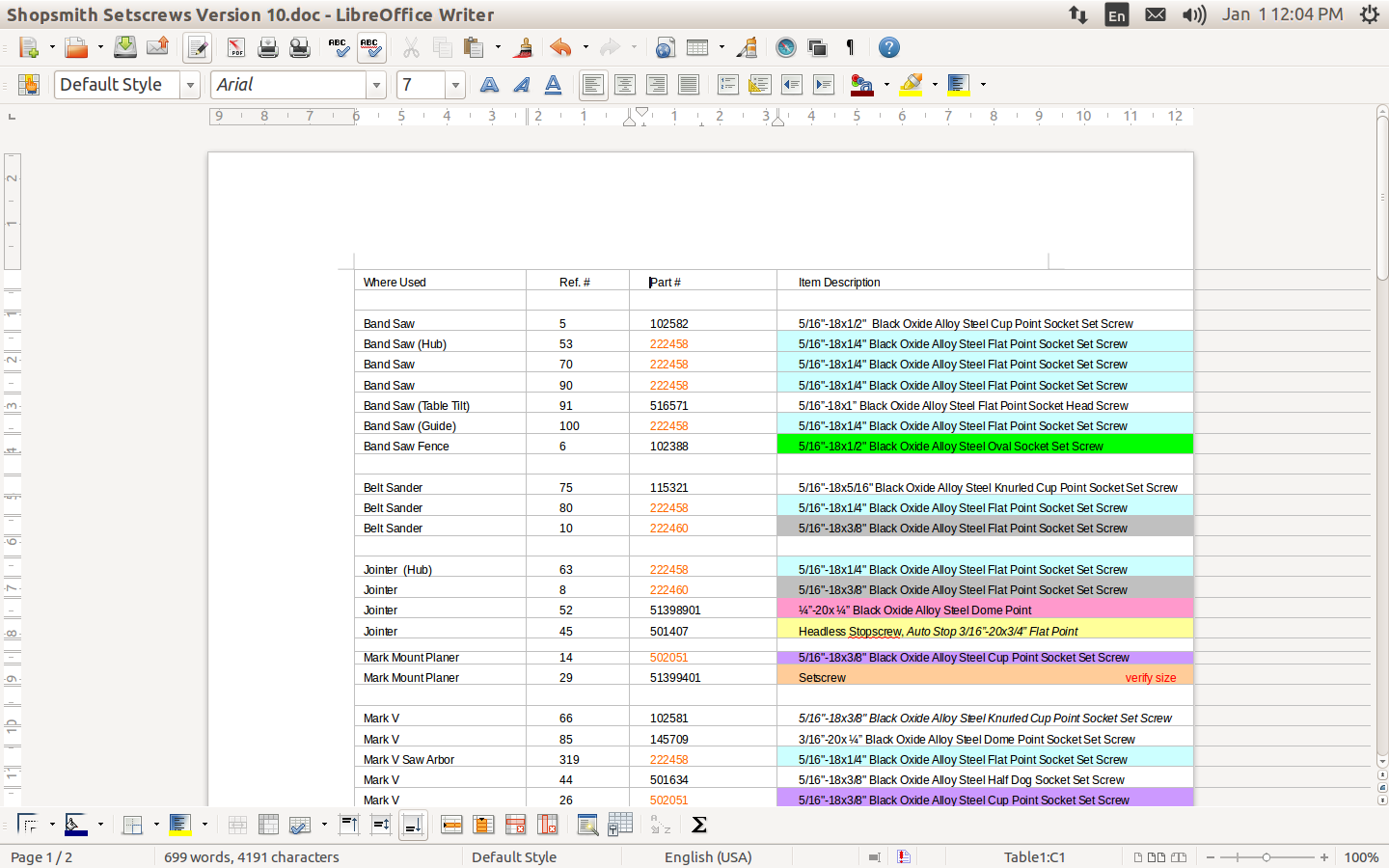
Task: Click the Zoom In plus button
Action: click(1324, 857)
